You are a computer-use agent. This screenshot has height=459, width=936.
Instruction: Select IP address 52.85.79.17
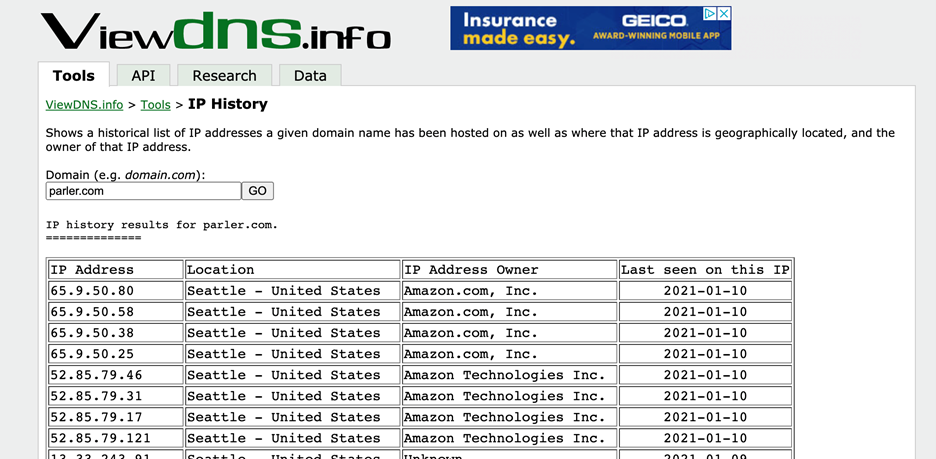point(97,417)
